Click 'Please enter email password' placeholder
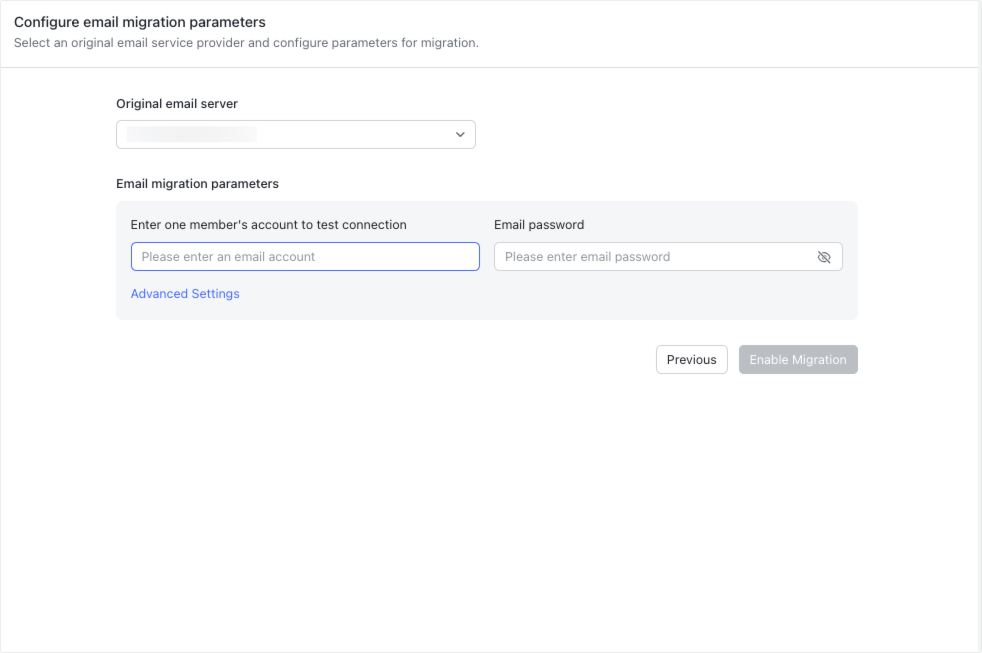982x653 pixels. click(587, 257)
